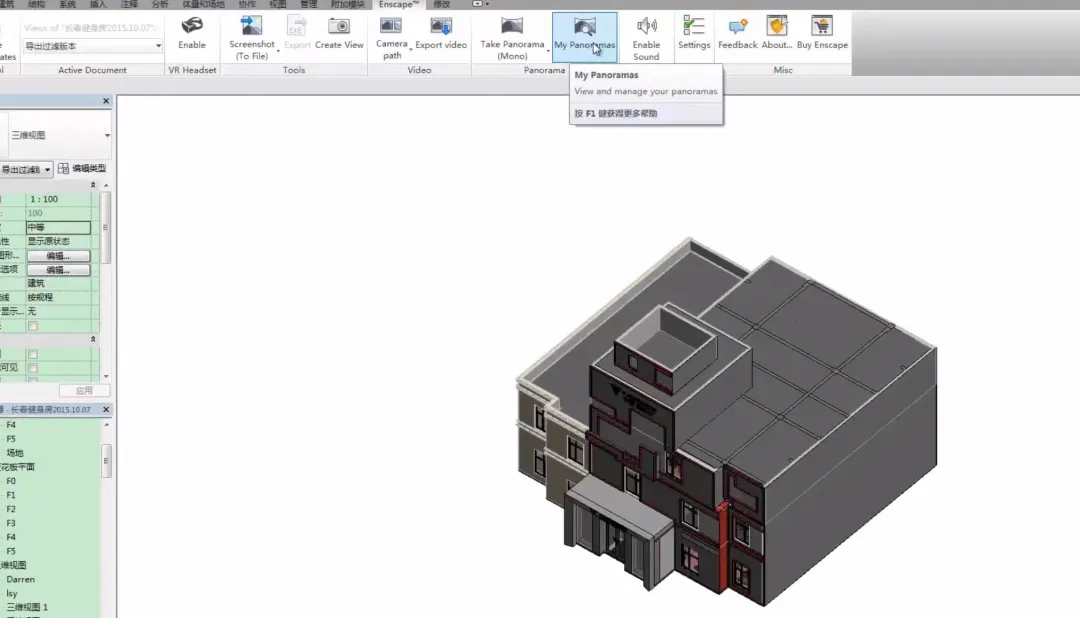This screenshot has height=618, width=1080.
Task: Expand the Camera path dropdown arrow
Action: point(411,50)
